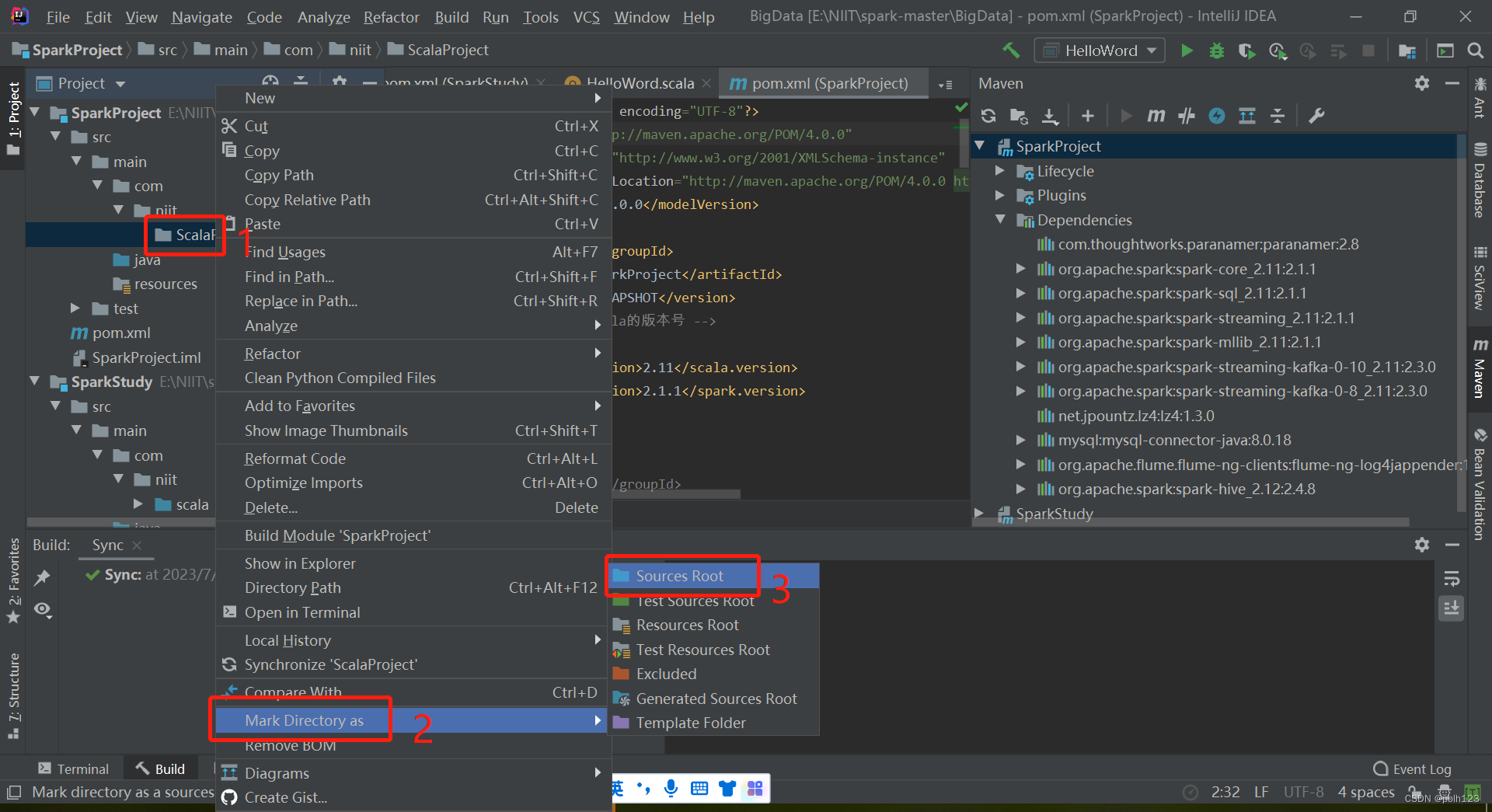Download sources and documentation Maven icon
1492x812 pixels.
1050,116
